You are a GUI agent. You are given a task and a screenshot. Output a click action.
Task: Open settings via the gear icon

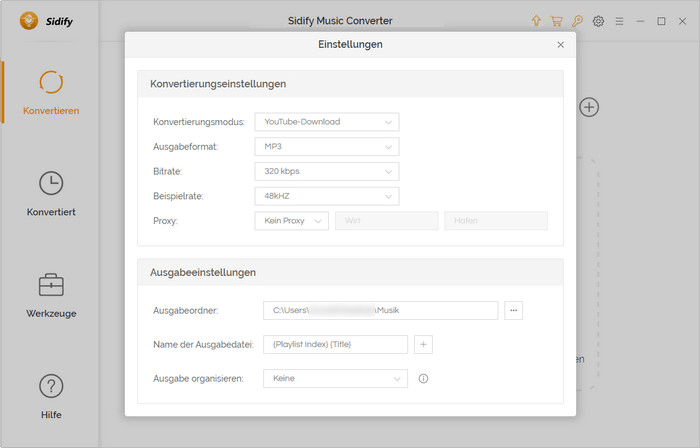598,21
